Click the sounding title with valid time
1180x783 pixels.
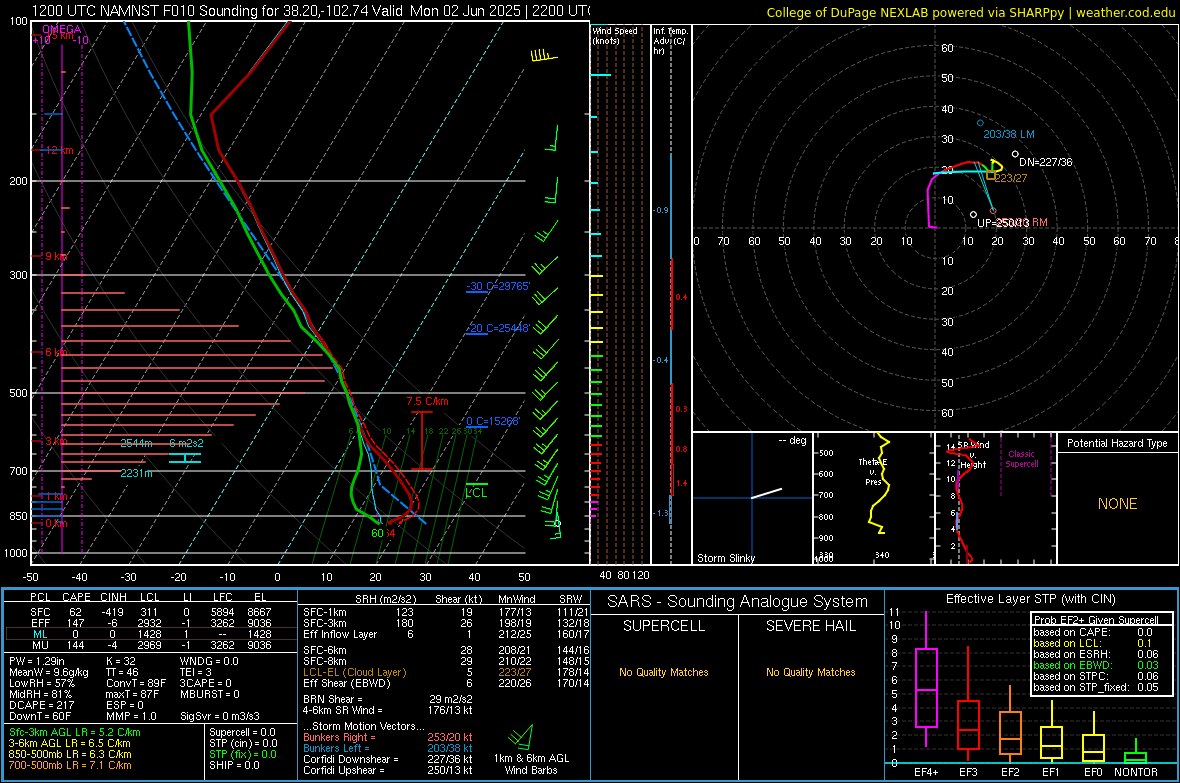coord(310,11)
